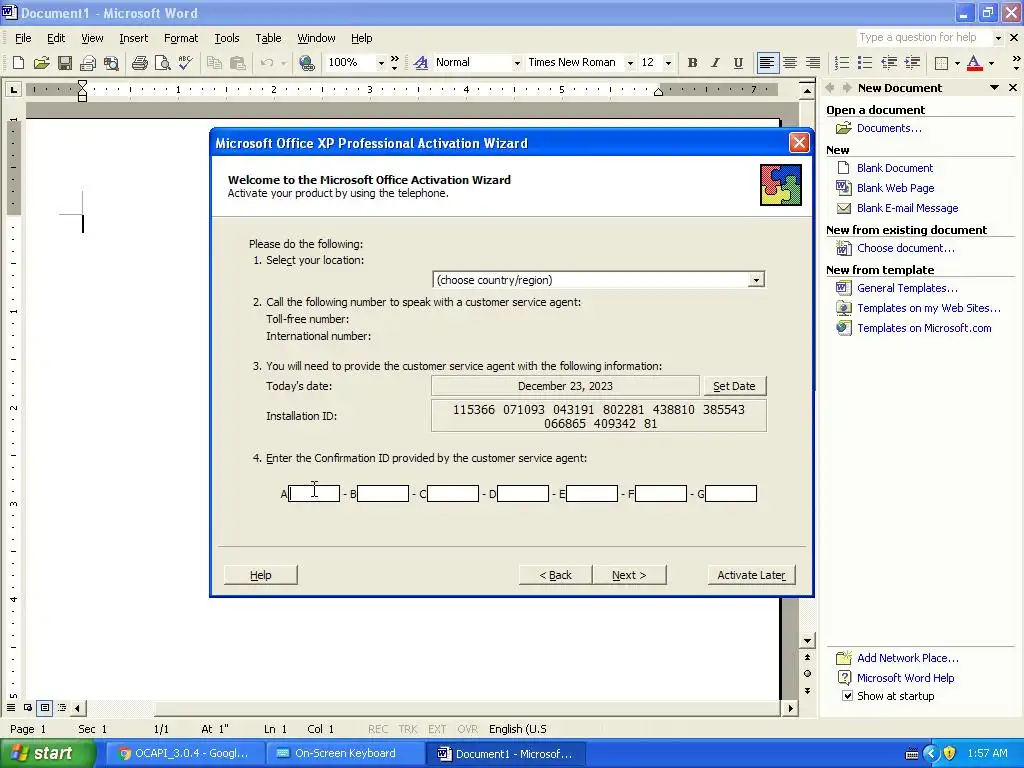Toggle Align Right alignment

[813, 63]
